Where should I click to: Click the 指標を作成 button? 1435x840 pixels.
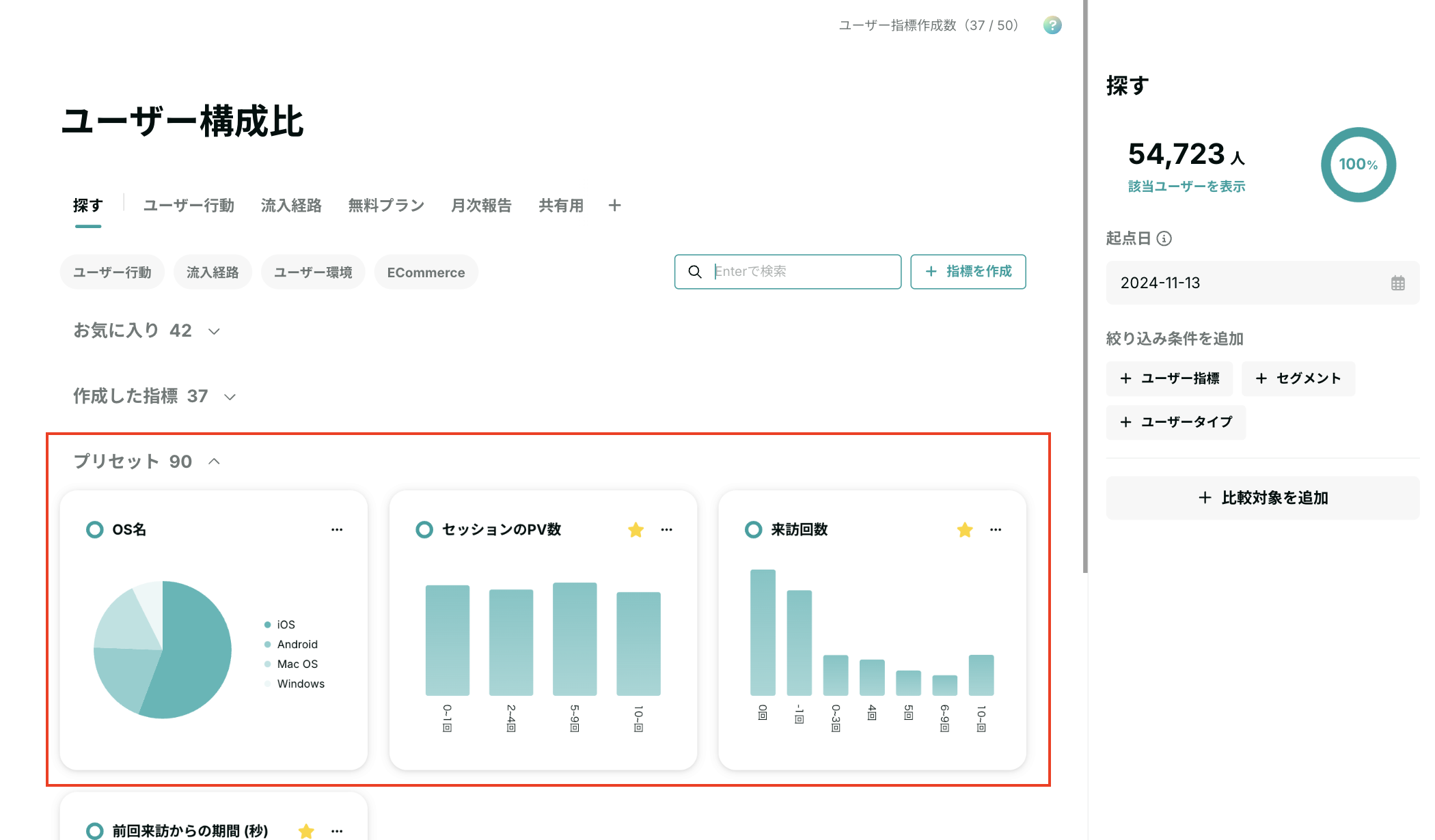click(968, 272)
